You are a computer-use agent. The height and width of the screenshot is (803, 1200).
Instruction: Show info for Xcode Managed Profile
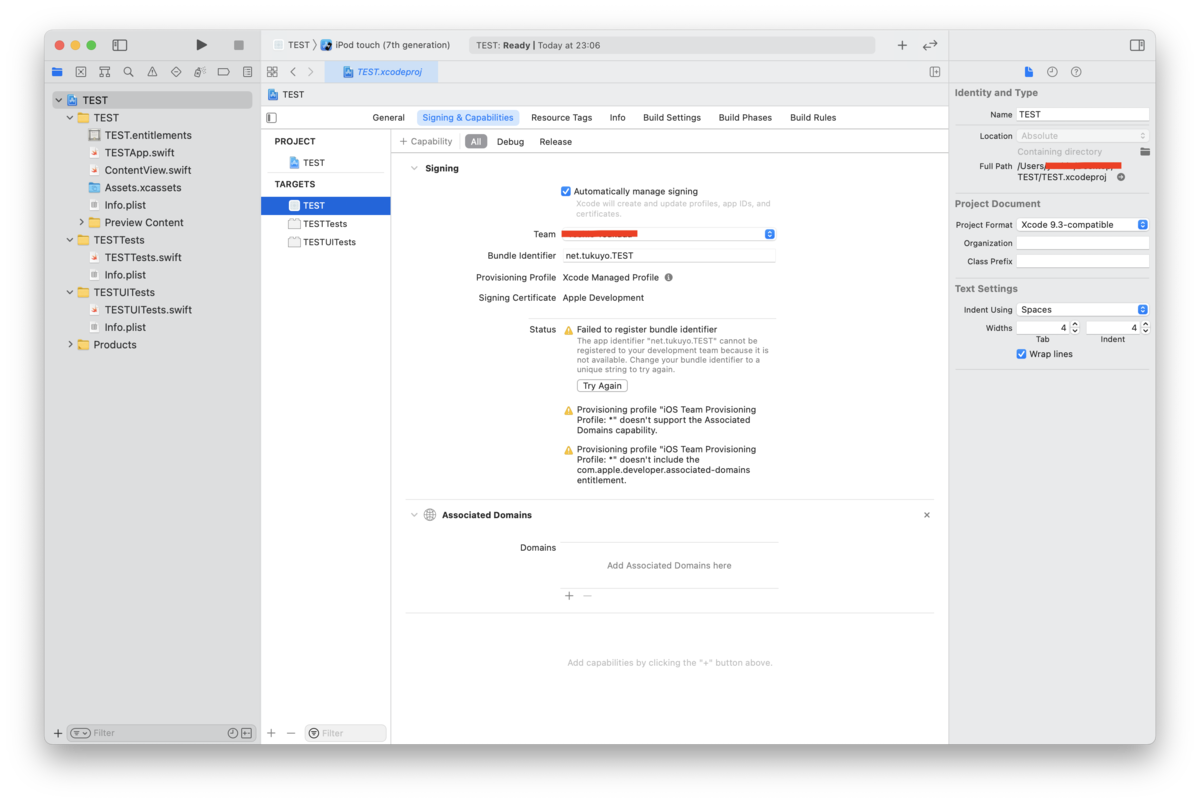(669, 277)
